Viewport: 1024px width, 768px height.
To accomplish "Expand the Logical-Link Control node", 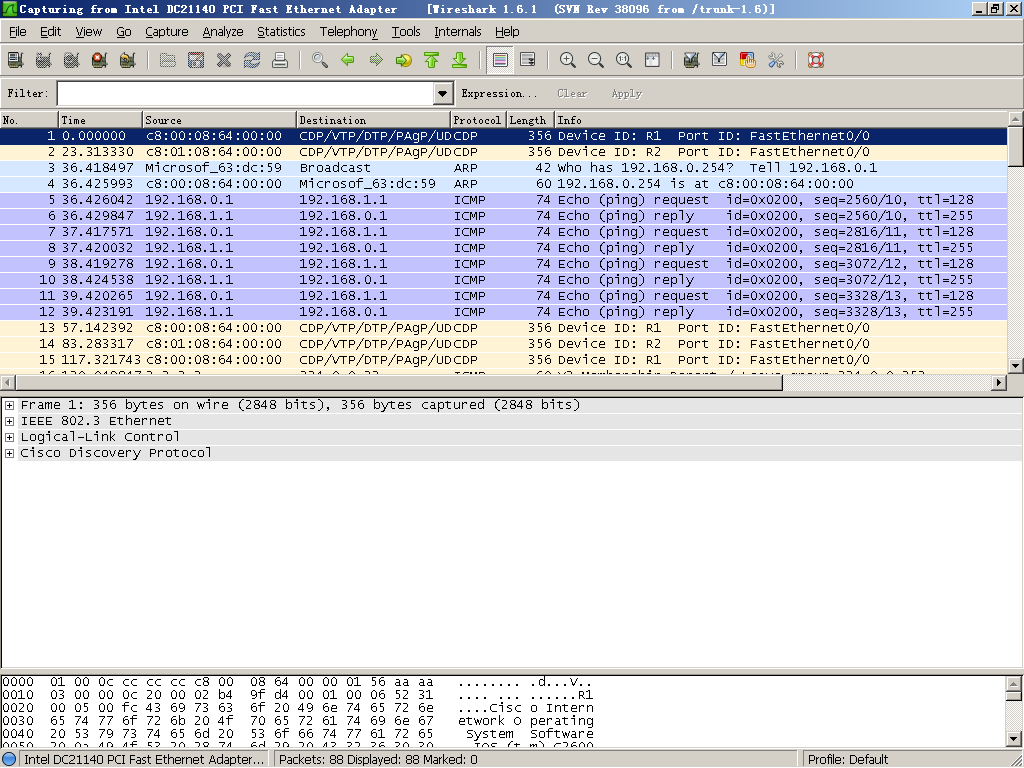I will pos(9,437).
